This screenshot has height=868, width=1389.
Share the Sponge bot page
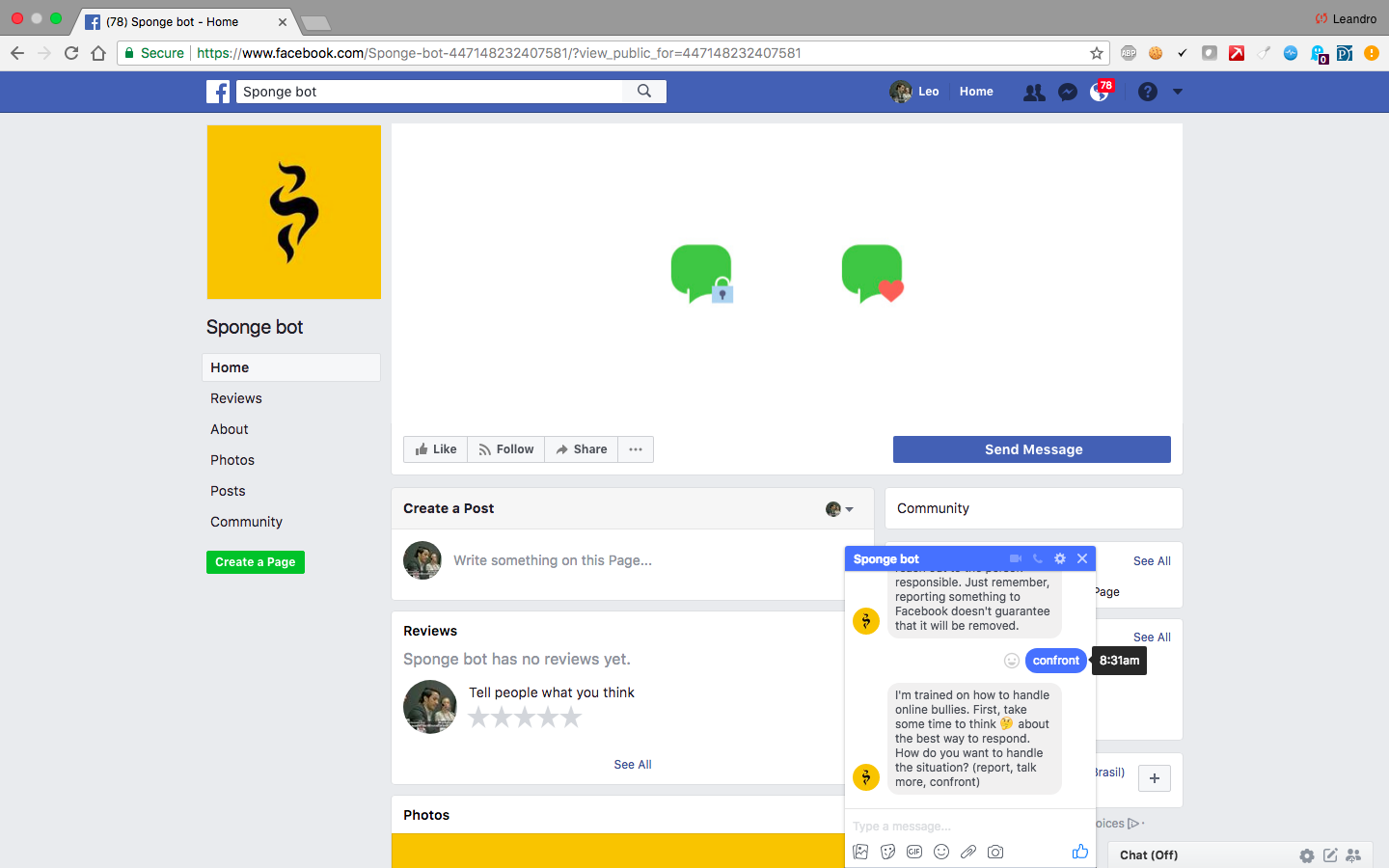(x=582, y=449)
